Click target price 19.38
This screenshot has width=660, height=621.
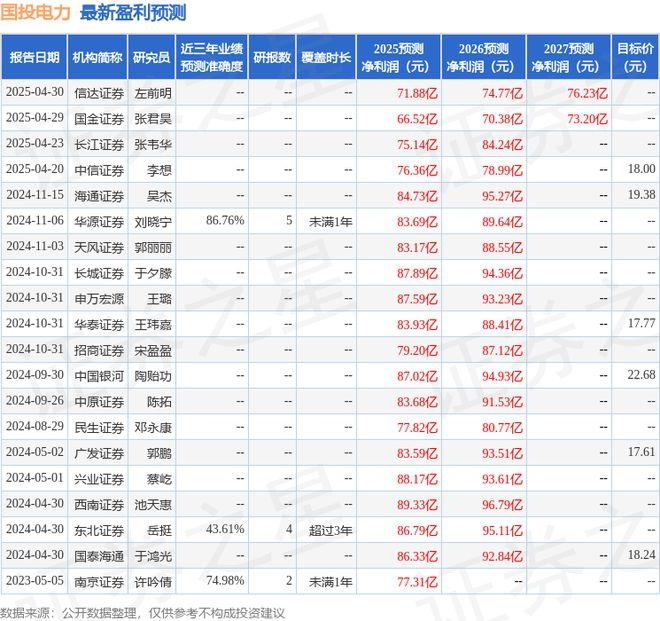[x=641, y=195]
